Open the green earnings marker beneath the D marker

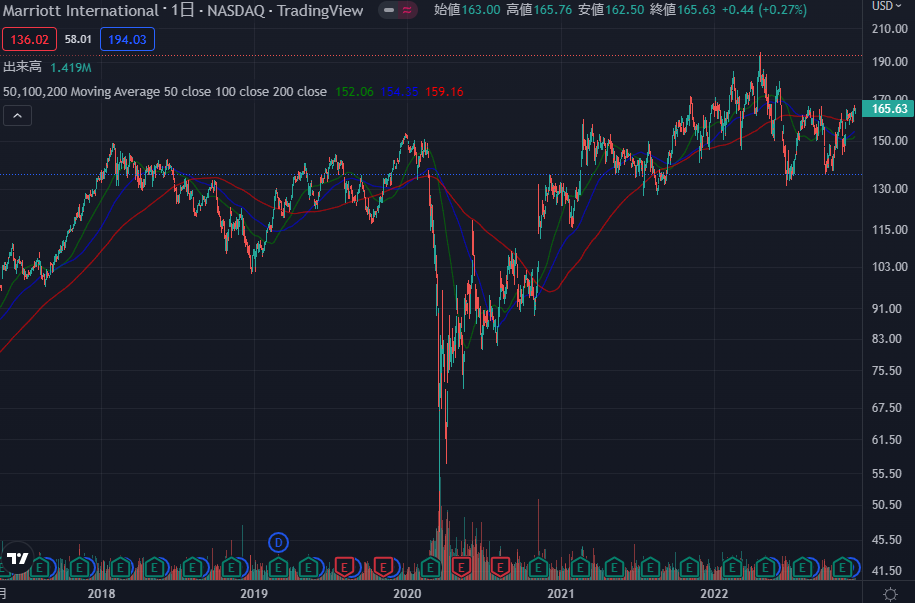click(x=278, y=567)
